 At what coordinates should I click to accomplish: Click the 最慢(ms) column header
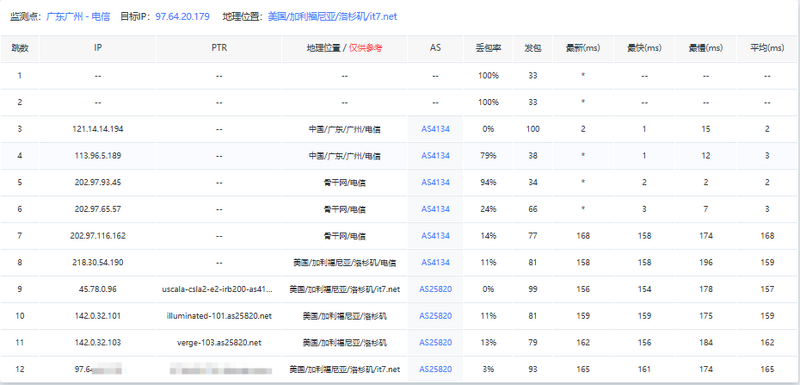pos(706,48)
